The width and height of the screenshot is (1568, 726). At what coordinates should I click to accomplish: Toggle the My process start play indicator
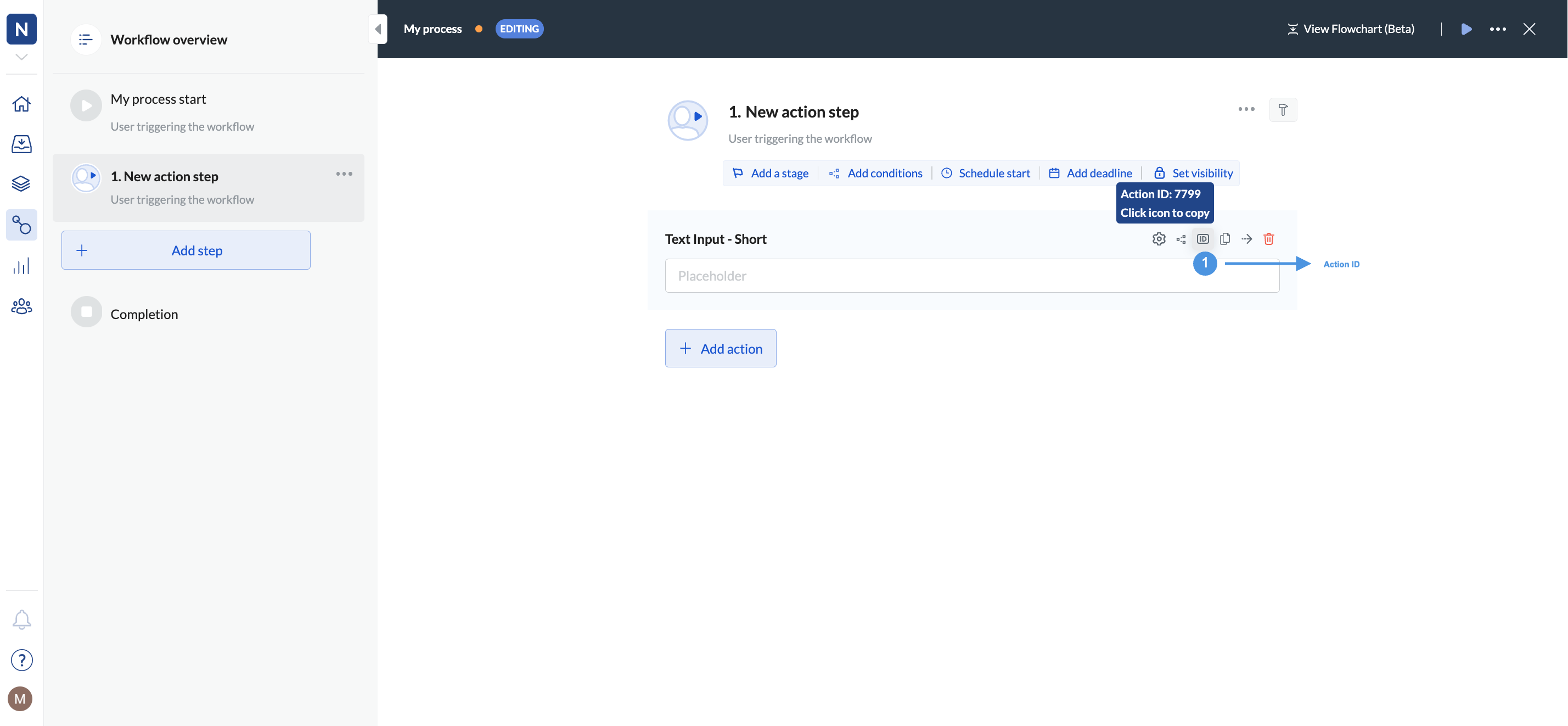coord(86,105)
